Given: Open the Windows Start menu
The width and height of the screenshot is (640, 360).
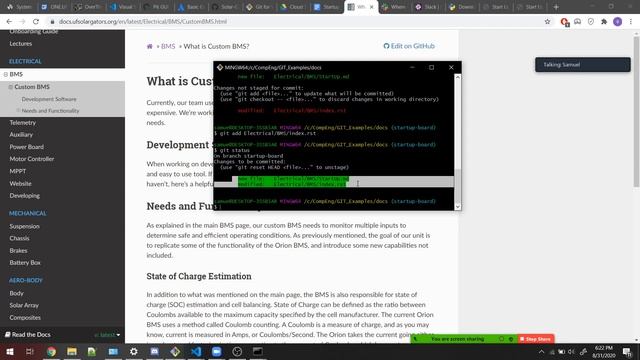Looking at the screenshot, I should click(9, 351).
